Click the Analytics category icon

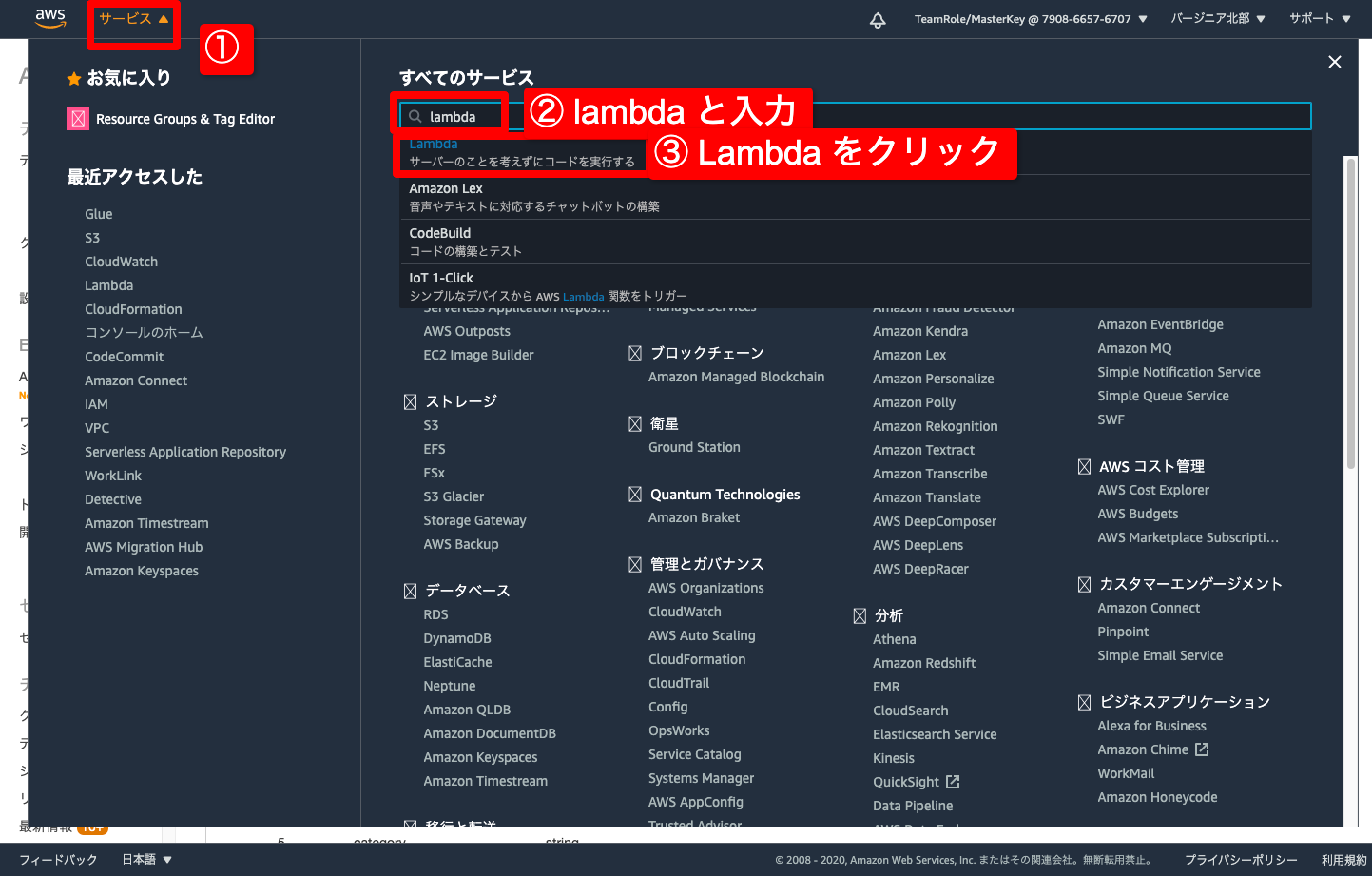tap(860, 616)
